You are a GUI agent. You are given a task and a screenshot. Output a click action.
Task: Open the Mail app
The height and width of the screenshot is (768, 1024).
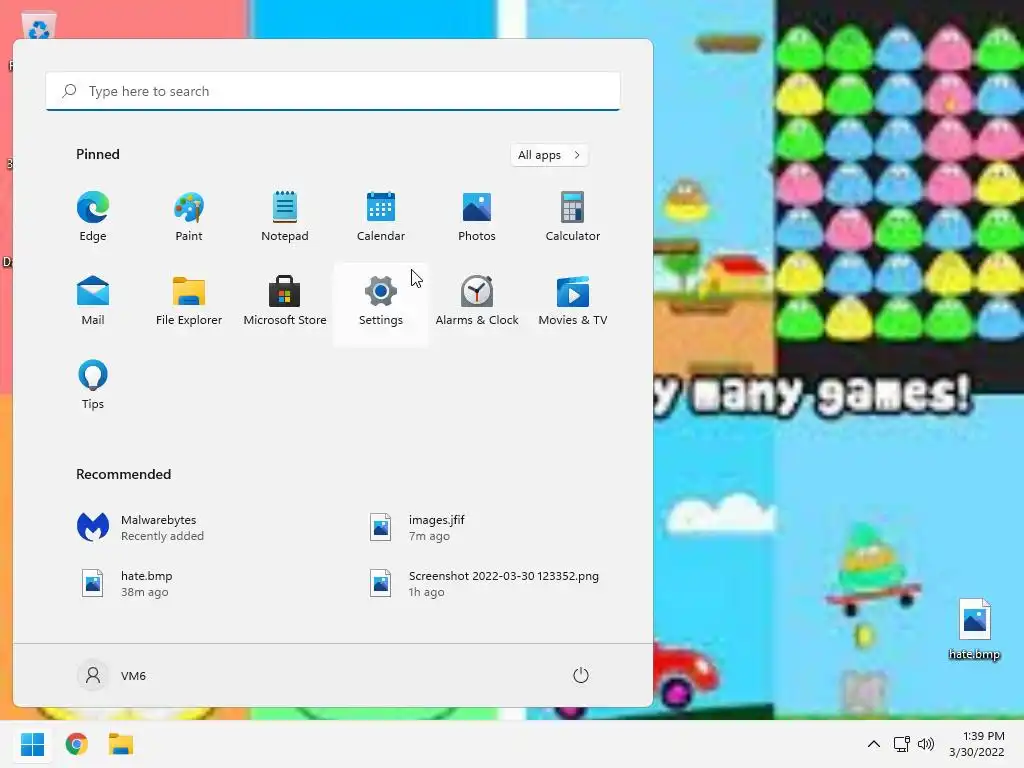pyautogui.click(x=93, y=301)
